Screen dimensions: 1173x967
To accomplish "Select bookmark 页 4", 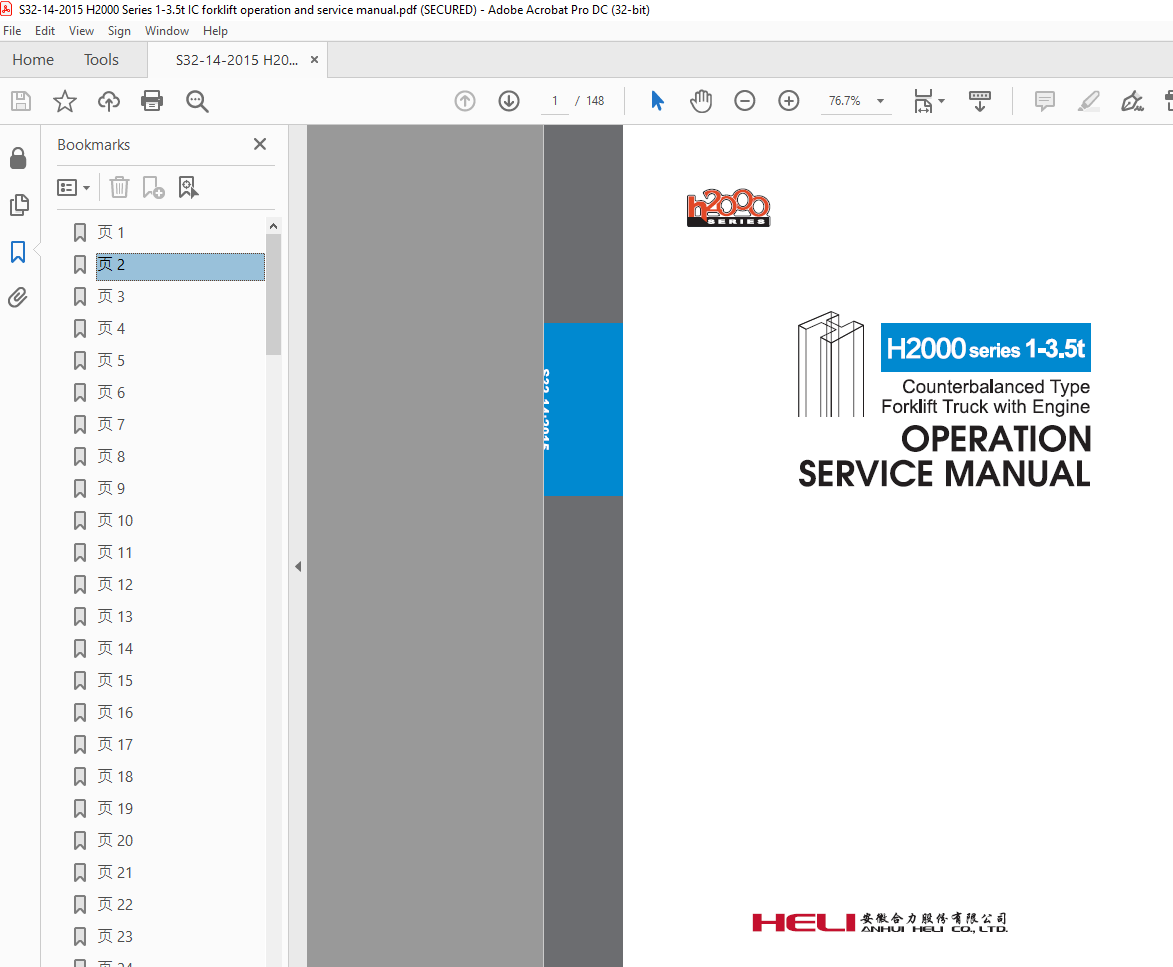I will 111,328.
